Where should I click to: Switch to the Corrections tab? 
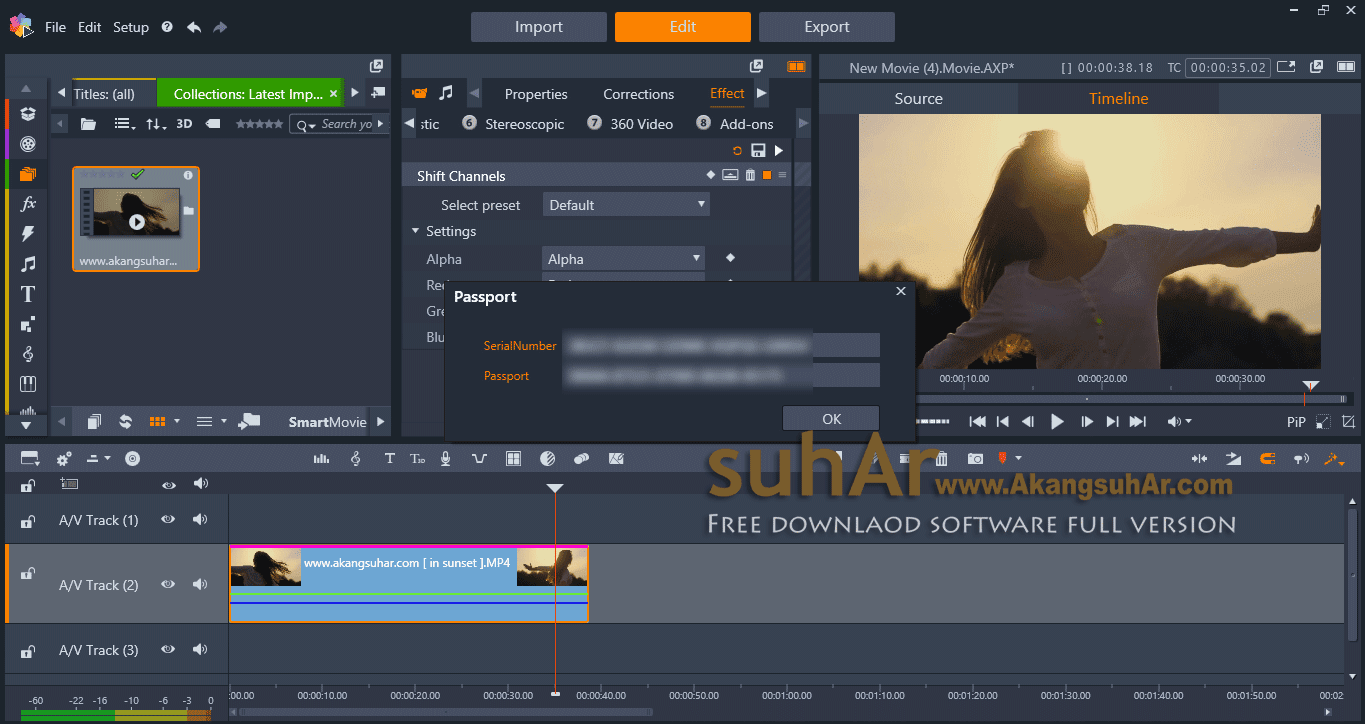(638, 94)
